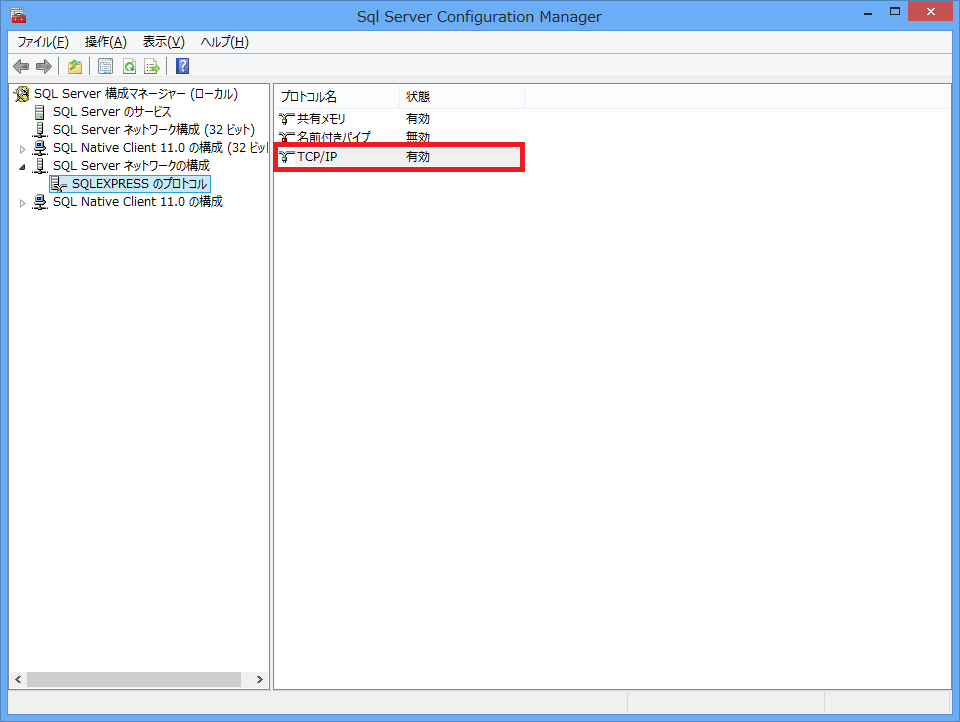Open the ヘルプ(H) menu
This screenshot has width=960, height=722.
pos(225,42)
